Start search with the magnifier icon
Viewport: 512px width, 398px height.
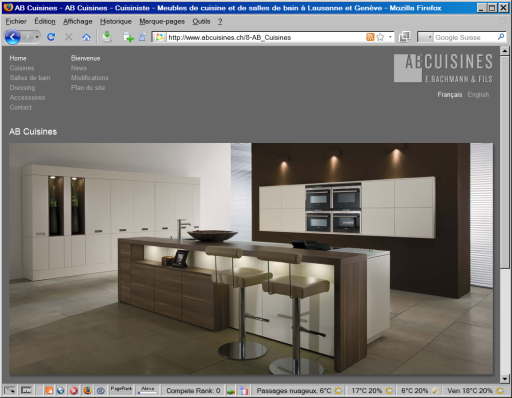tap(501, 37)
